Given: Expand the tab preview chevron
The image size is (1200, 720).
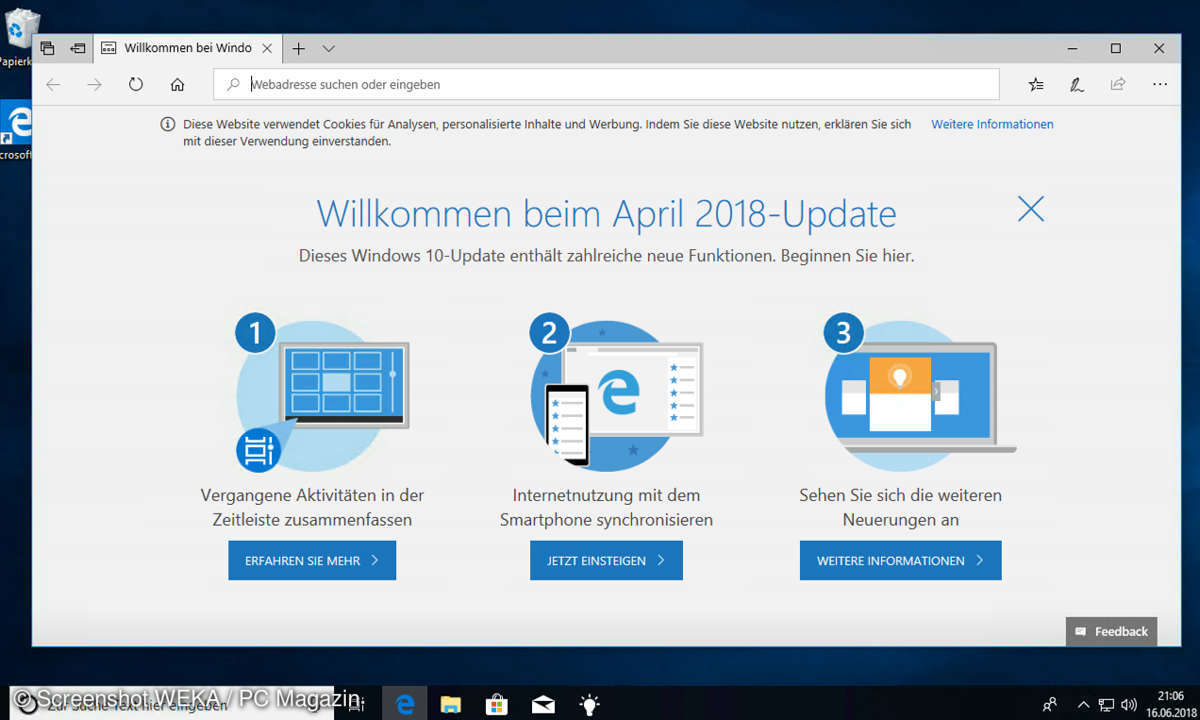Looking at the screenshot, I should pos(328,48).
